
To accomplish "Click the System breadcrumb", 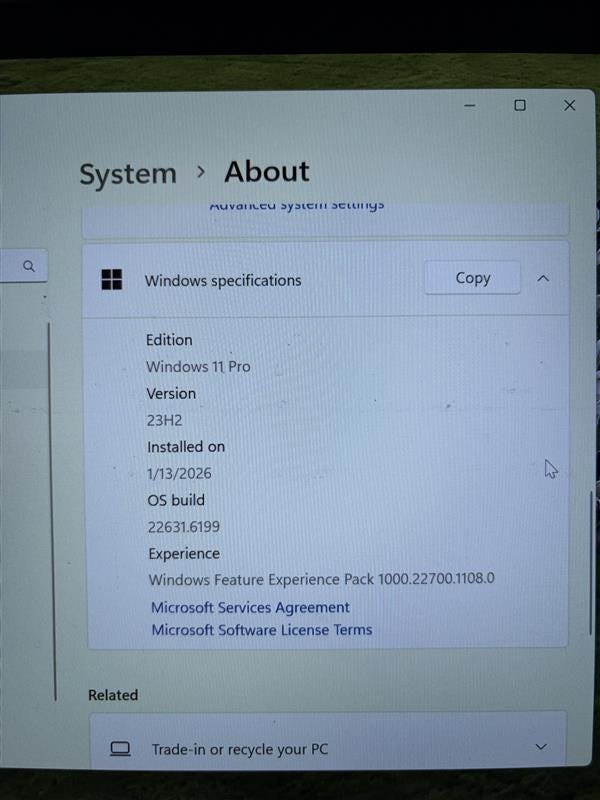I will click(128, 174).
